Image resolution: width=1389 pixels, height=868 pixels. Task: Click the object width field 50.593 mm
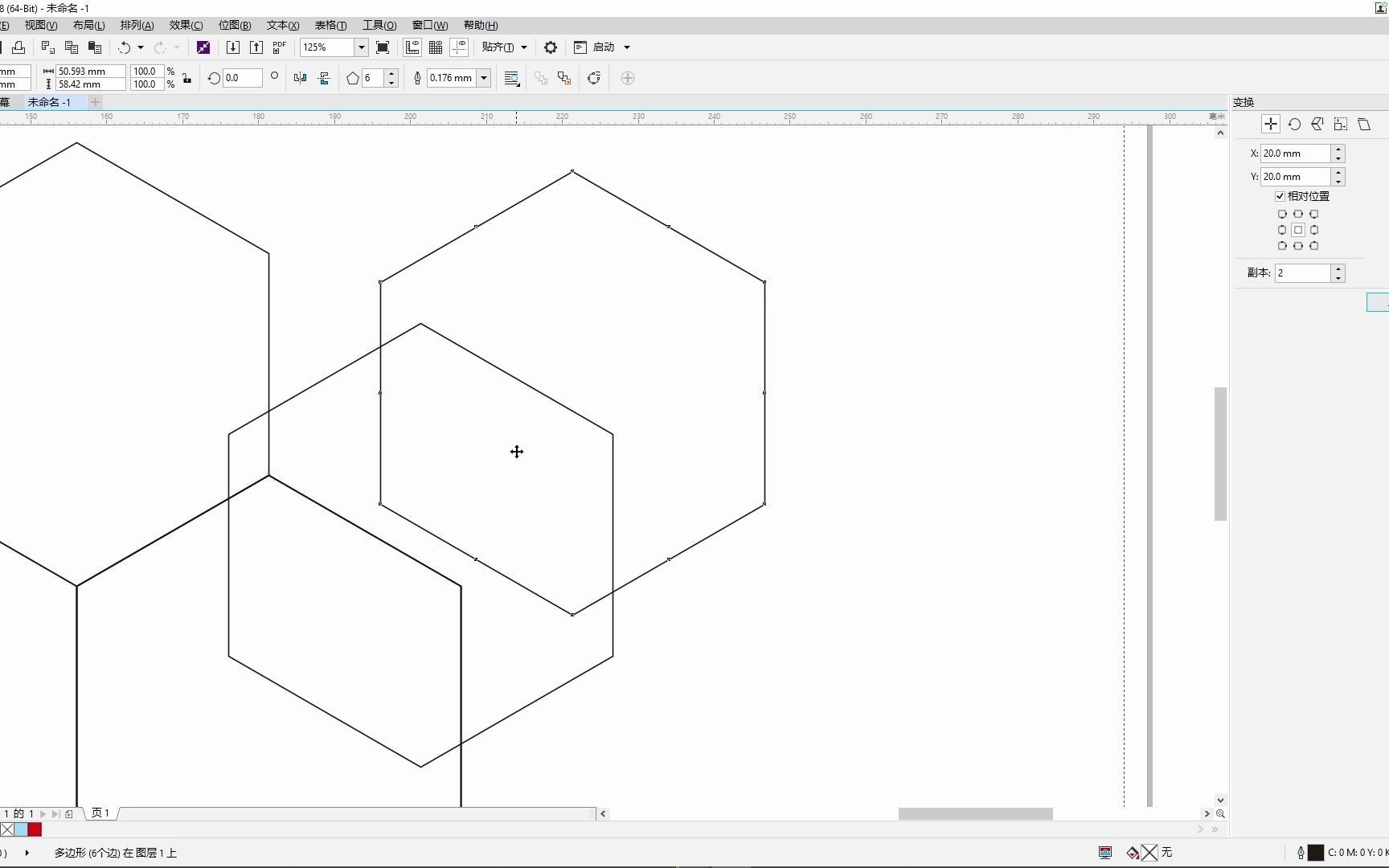tap(91, 72)
